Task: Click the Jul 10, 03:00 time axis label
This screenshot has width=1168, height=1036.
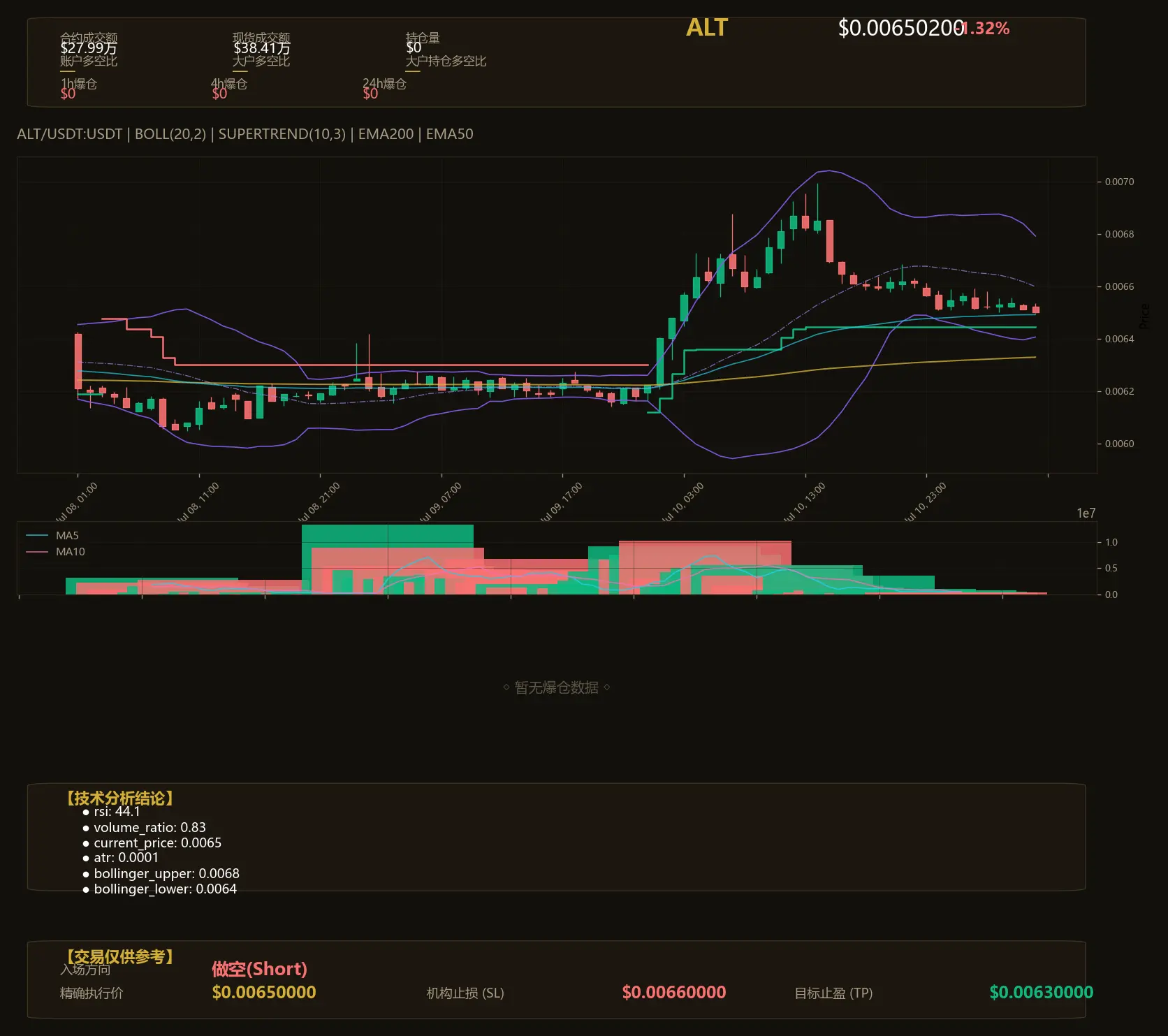Action: [684, 502]
